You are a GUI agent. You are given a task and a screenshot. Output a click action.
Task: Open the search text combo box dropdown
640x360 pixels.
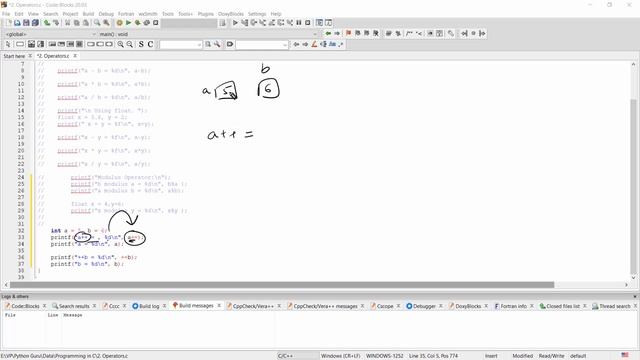click(x=199, y=44)
